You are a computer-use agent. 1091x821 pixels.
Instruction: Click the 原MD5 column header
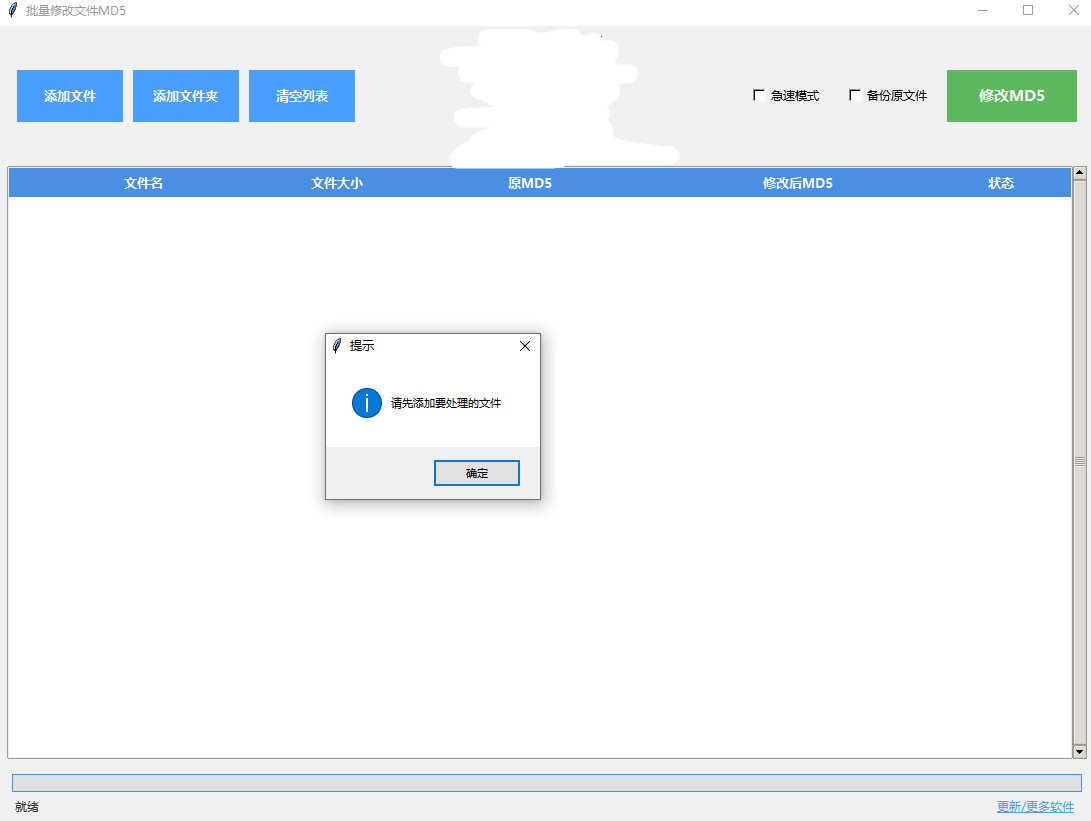tap(530, 183)
